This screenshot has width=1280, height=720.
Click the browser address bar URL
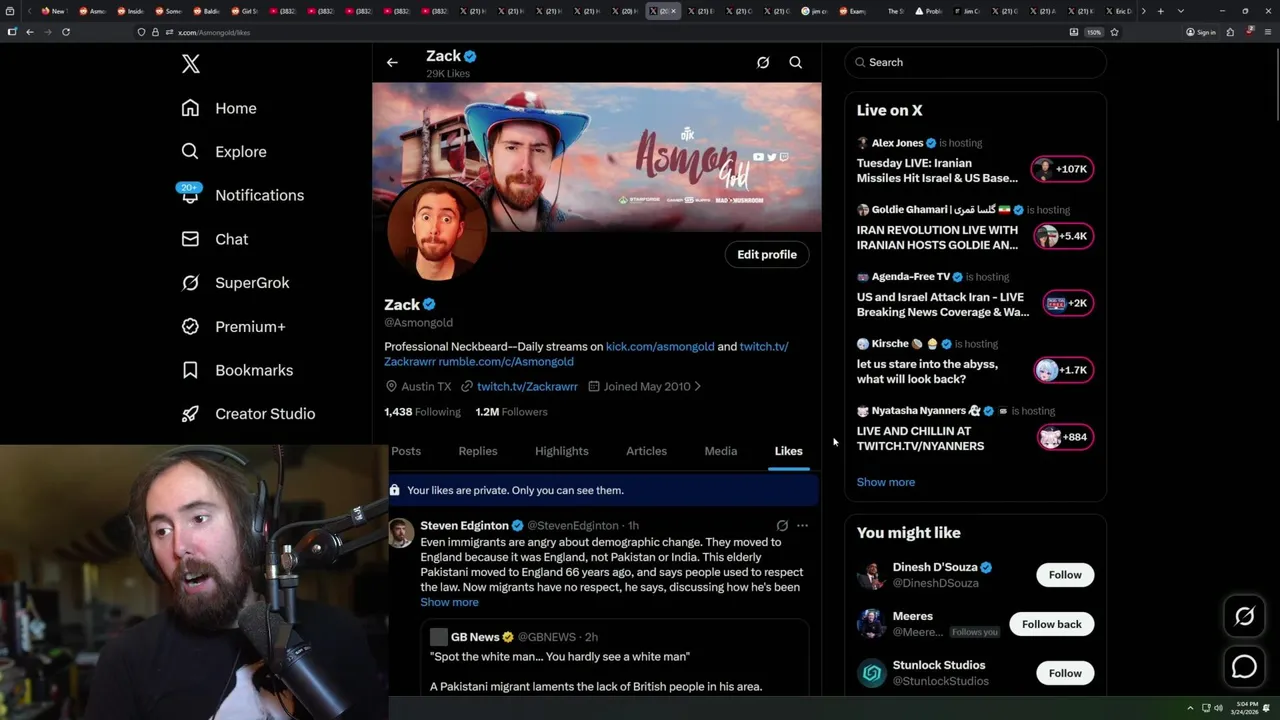[x=214, y=32]
